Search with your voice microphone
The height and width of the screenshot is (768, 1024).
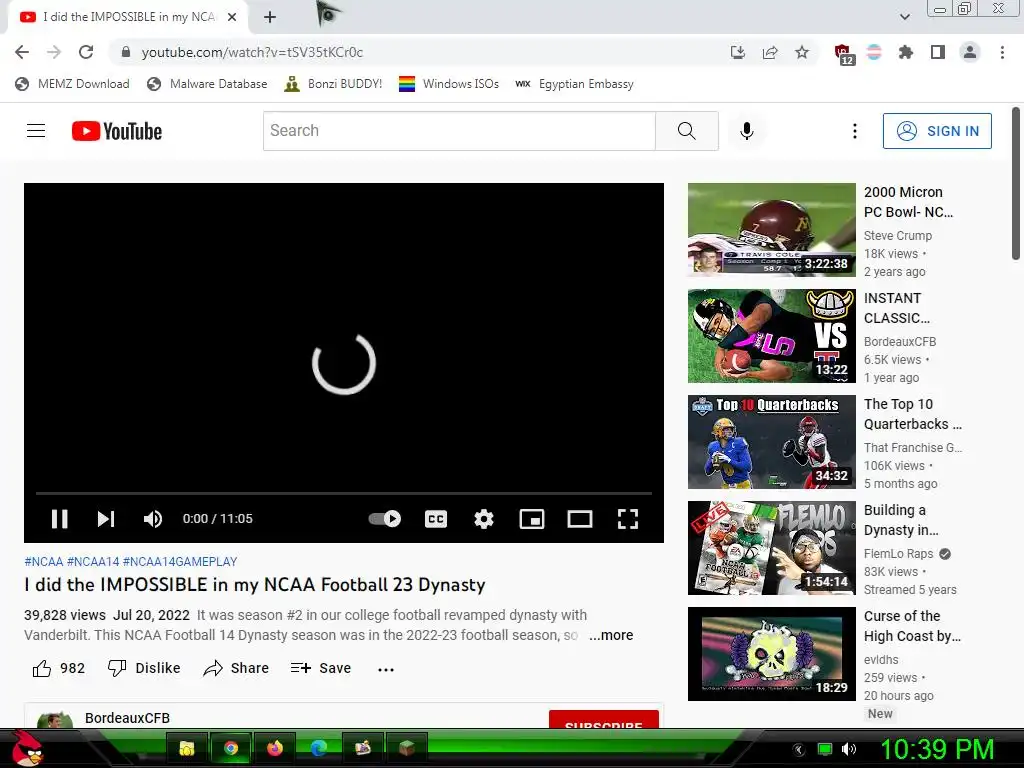tap(746, 131)
